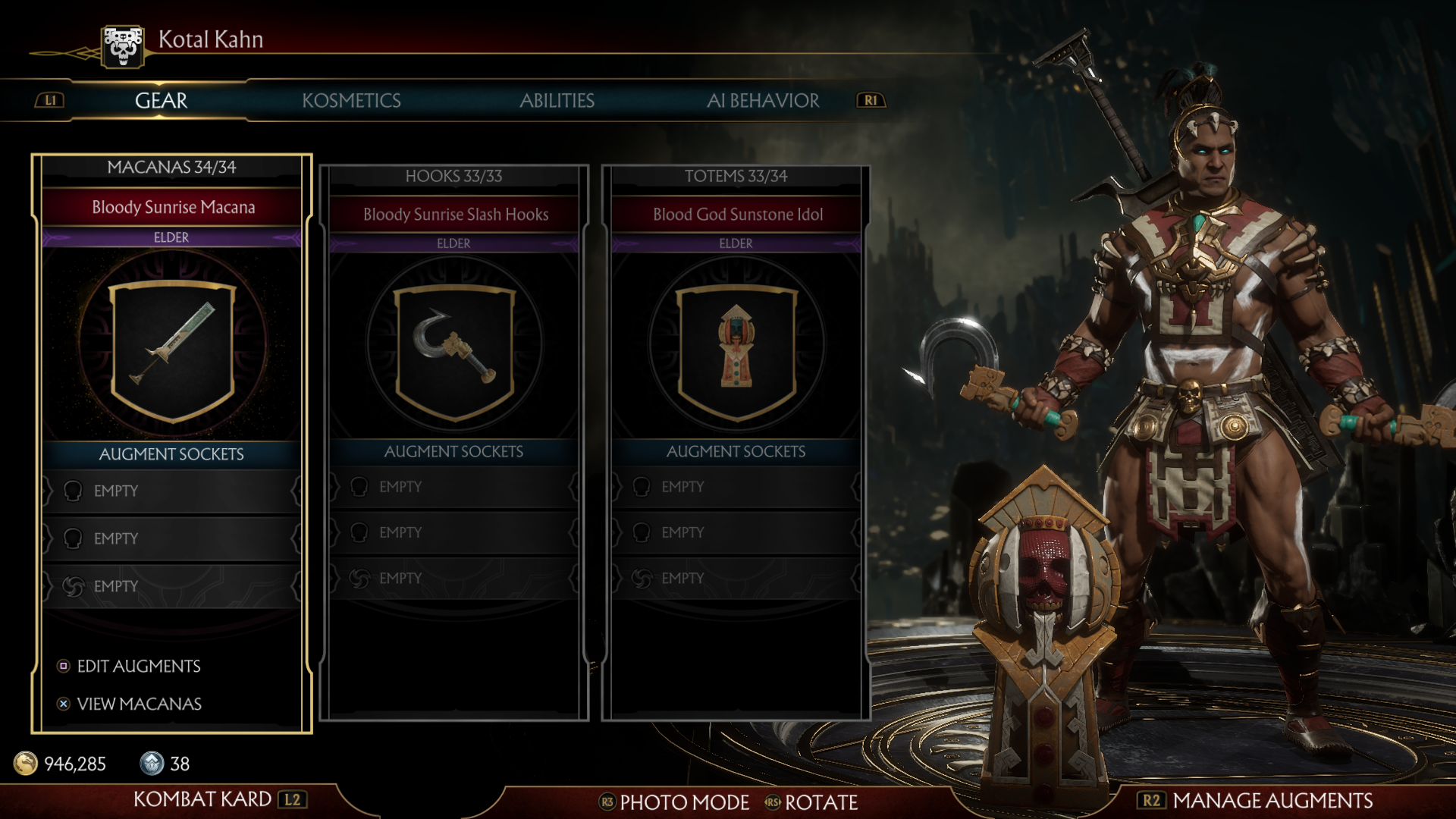Viewport: 1456px width, 819px height.
Task: Select the first empty Macana augment socket
Action: pos(172,491)
